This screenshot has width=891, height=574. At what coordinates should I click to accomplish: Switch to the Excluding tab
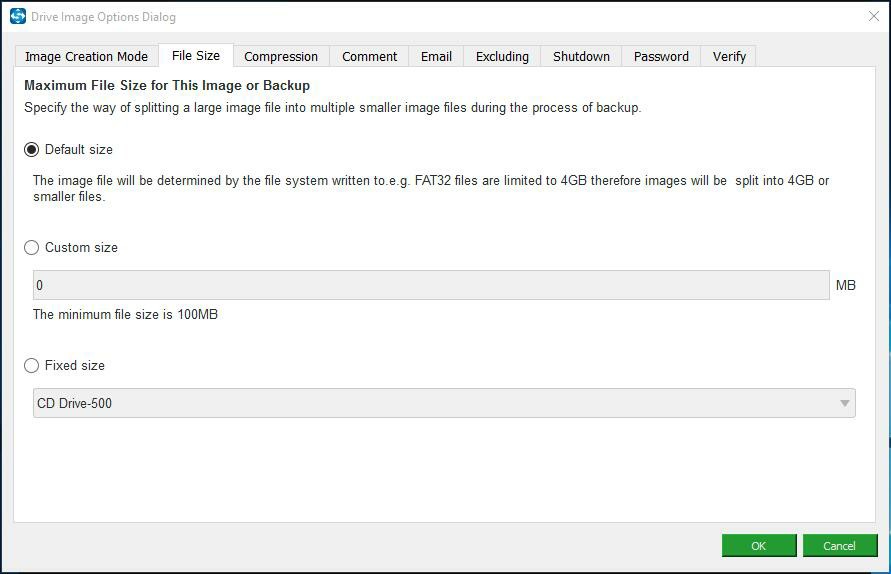502,56
